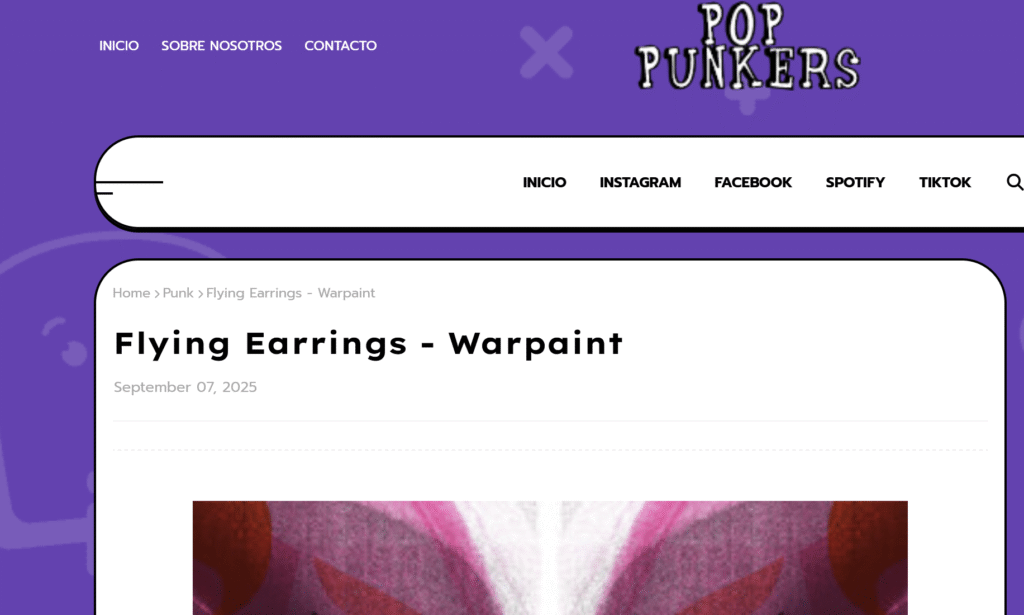Click the September 07, 2025 post date

(185, 387)
